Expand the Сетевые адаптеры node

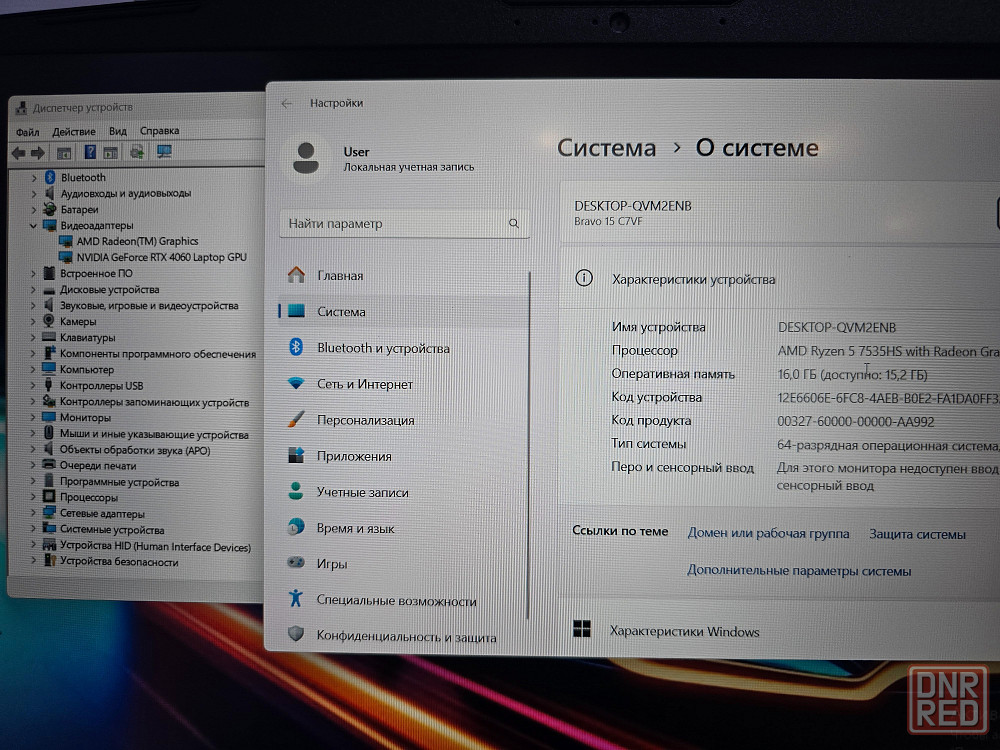click(33, 513)
